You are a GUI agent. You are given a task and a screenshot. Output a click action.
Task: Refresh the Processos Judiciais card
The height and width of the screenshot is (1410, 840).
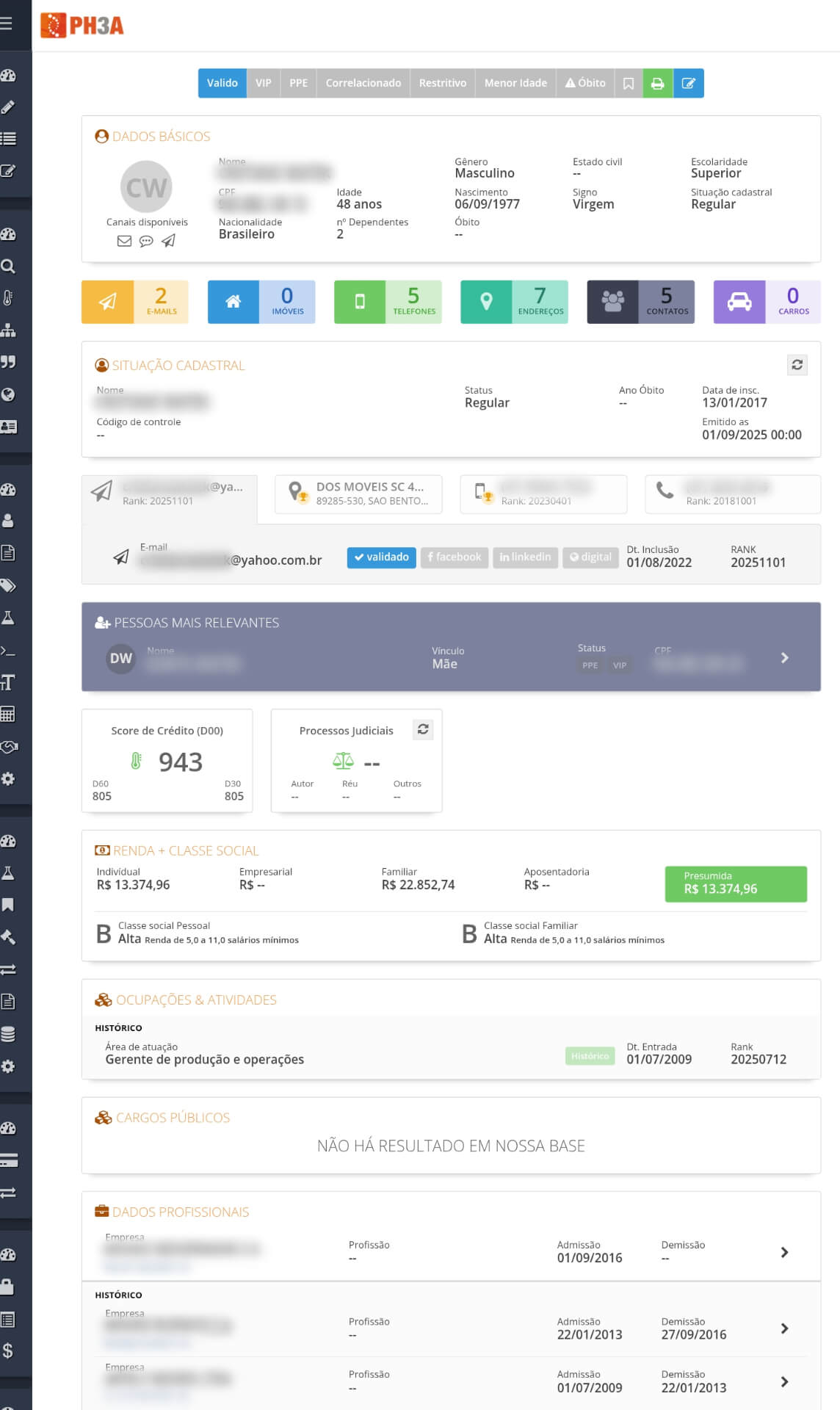[423, 729]
